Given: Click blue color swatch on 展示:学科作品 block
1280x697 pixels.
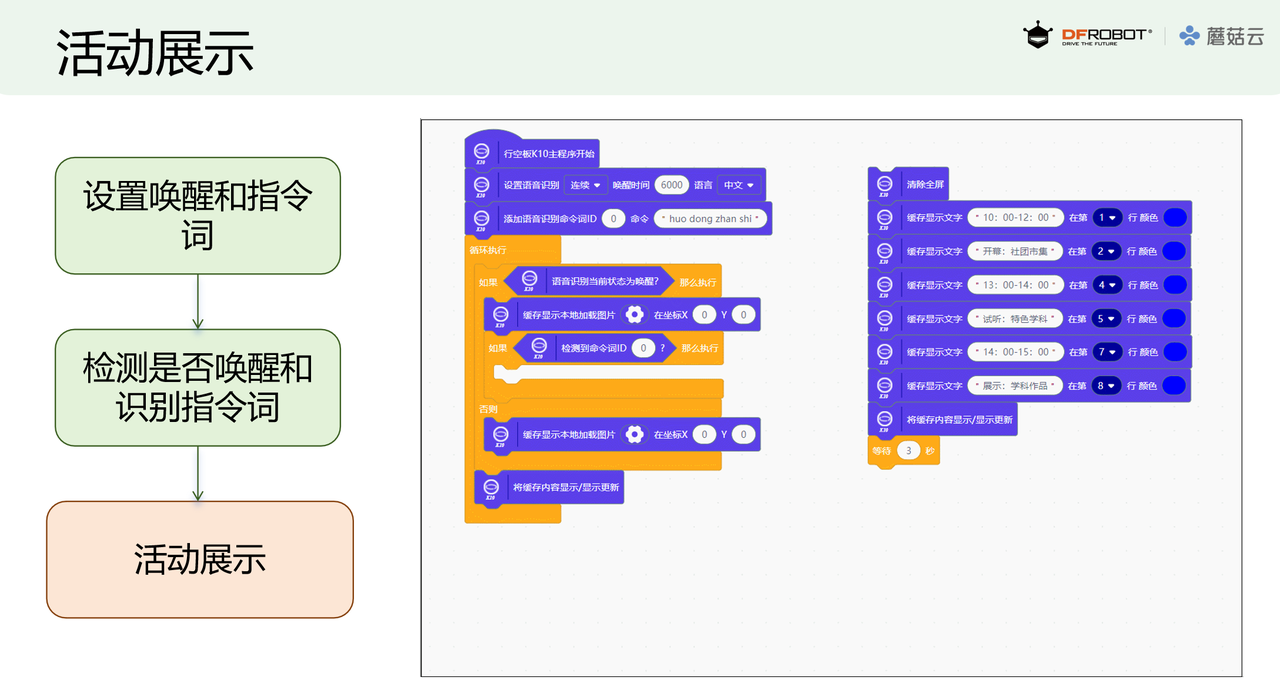Looking at the screenshot, I should [x=1175, y=385].
